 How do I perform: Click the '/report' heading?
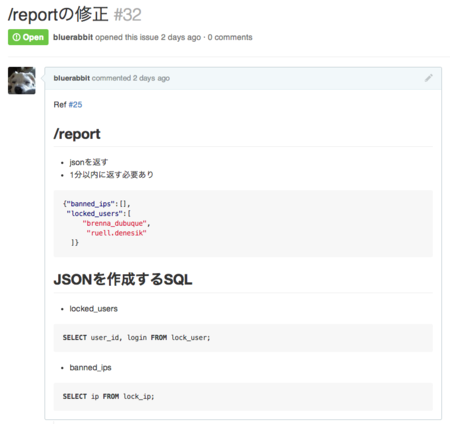coord(77,134)
